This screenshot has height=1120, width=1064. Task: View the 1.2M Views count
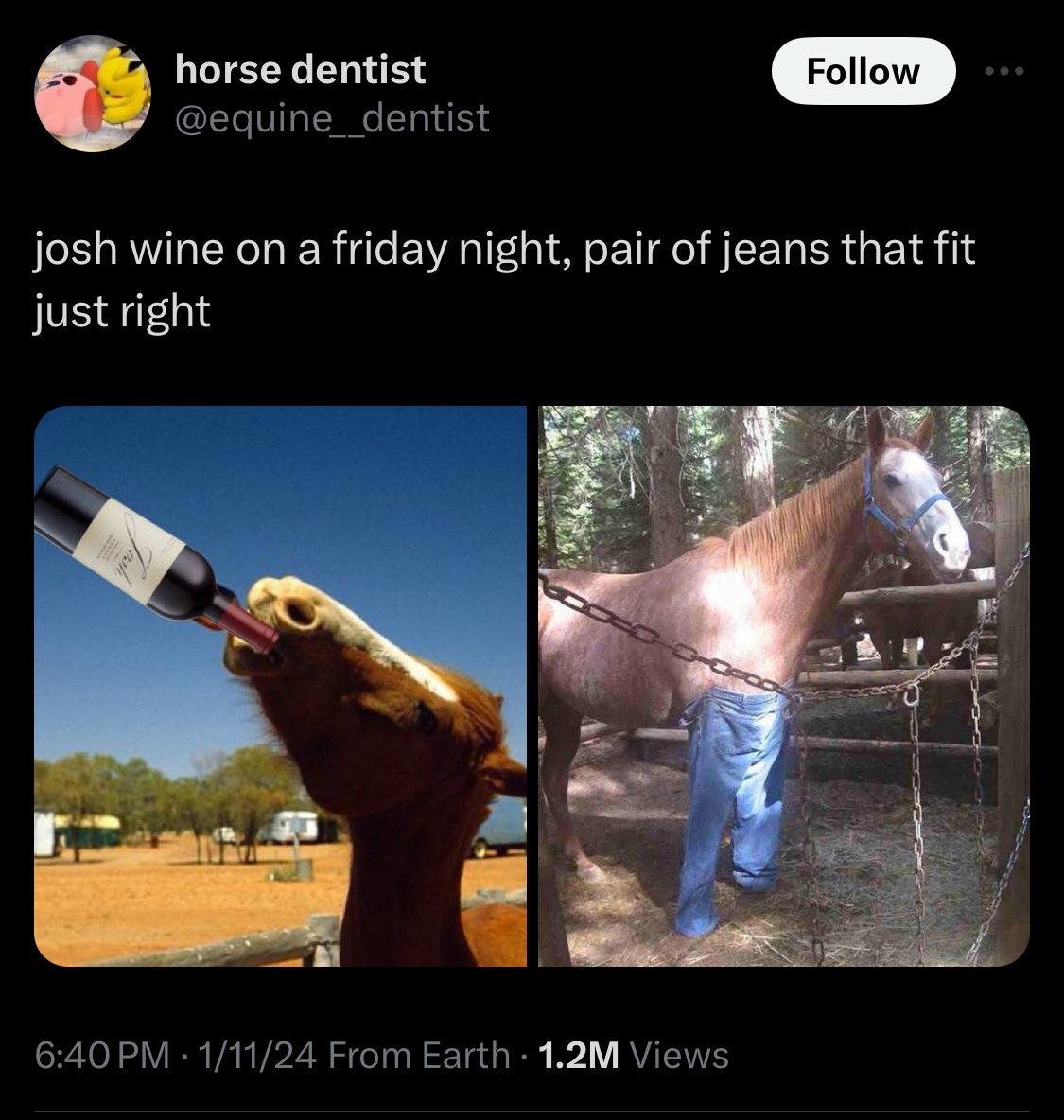coord(634,1055)
